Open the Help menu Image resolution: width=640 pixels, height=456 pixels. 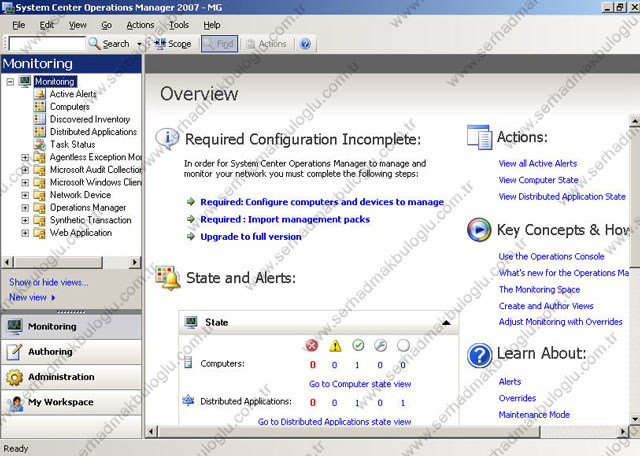pos(212,25)
